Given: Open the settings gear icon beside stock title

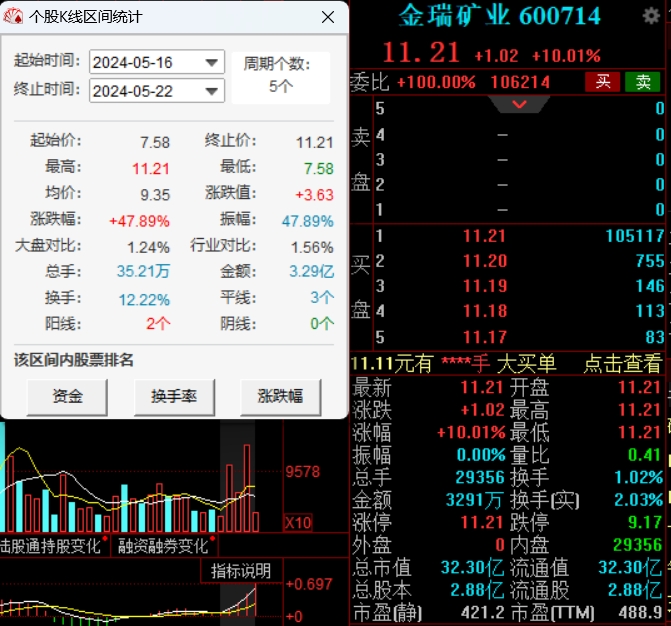Looking at the screenshot, I should click(x=651, y=16).
